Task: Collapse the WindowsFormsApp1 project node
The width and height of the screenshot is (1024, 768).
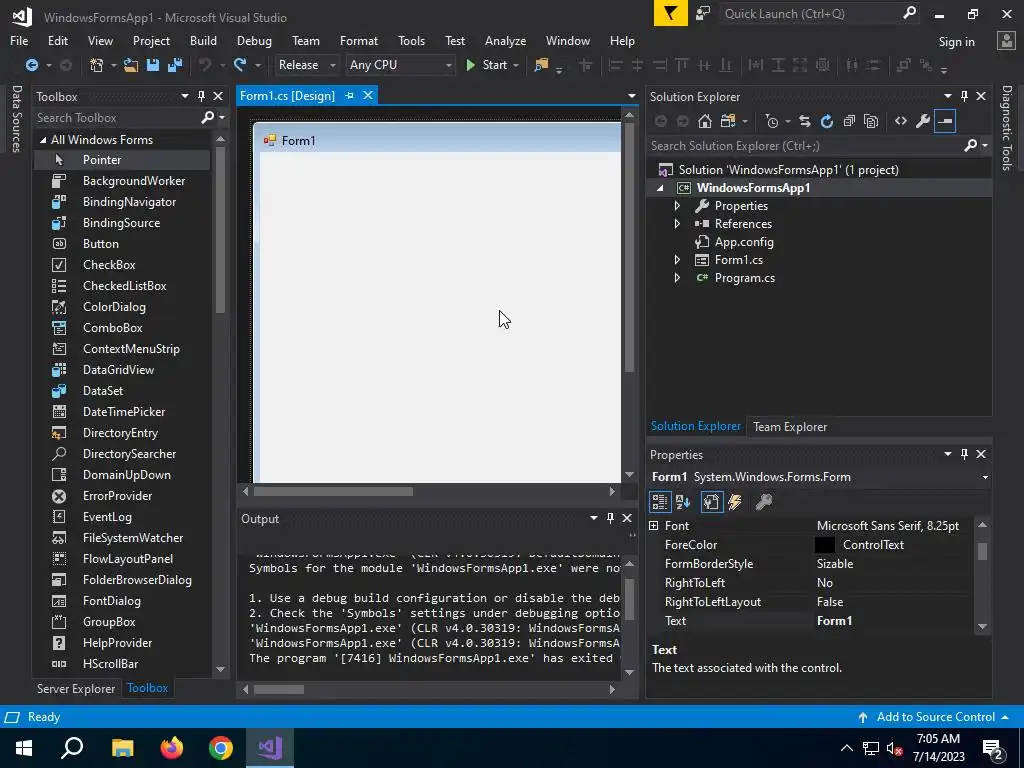Action: point(660,188)
